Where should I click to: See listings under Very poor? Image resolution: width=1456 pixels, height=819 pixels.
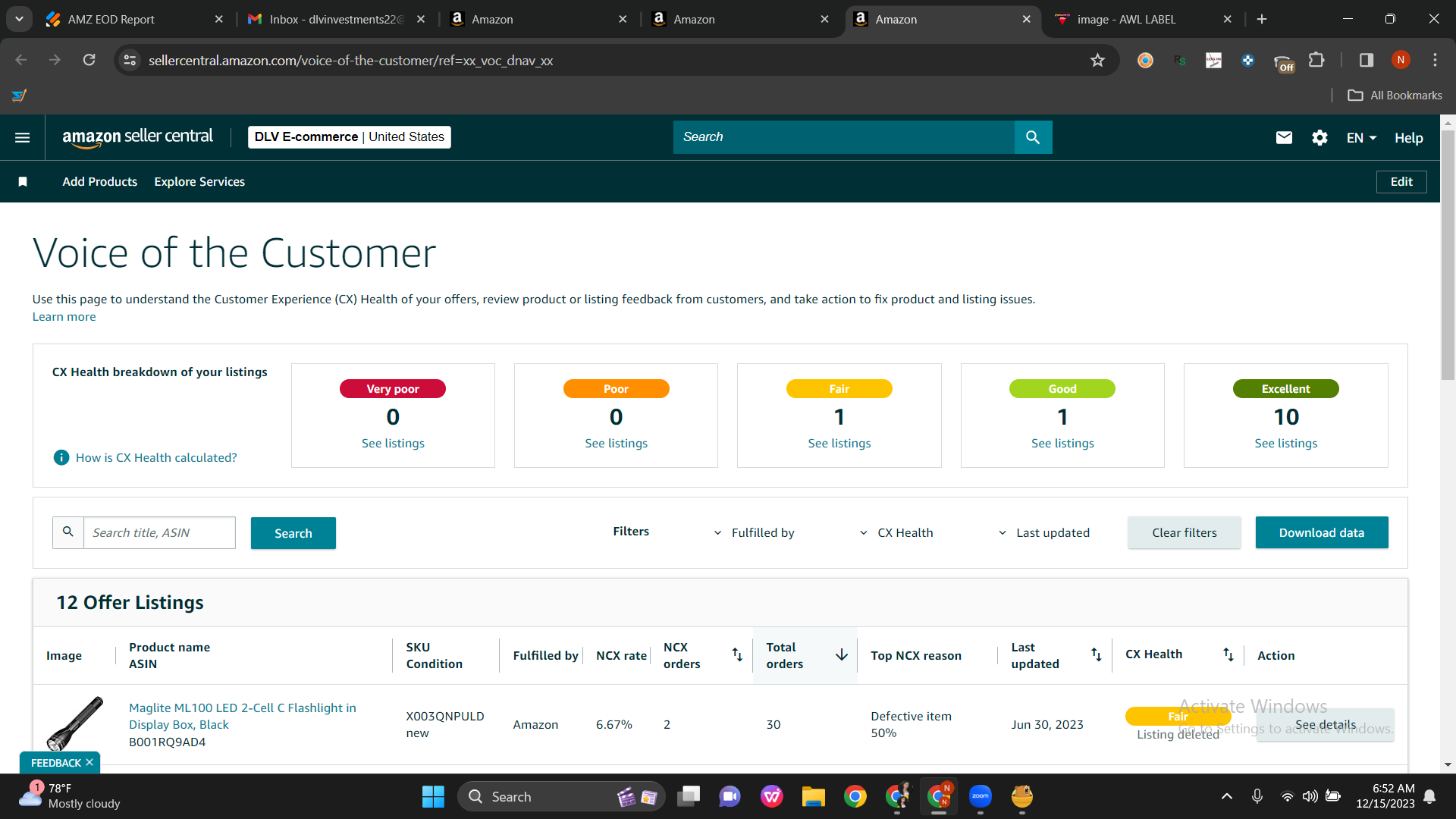393,444
